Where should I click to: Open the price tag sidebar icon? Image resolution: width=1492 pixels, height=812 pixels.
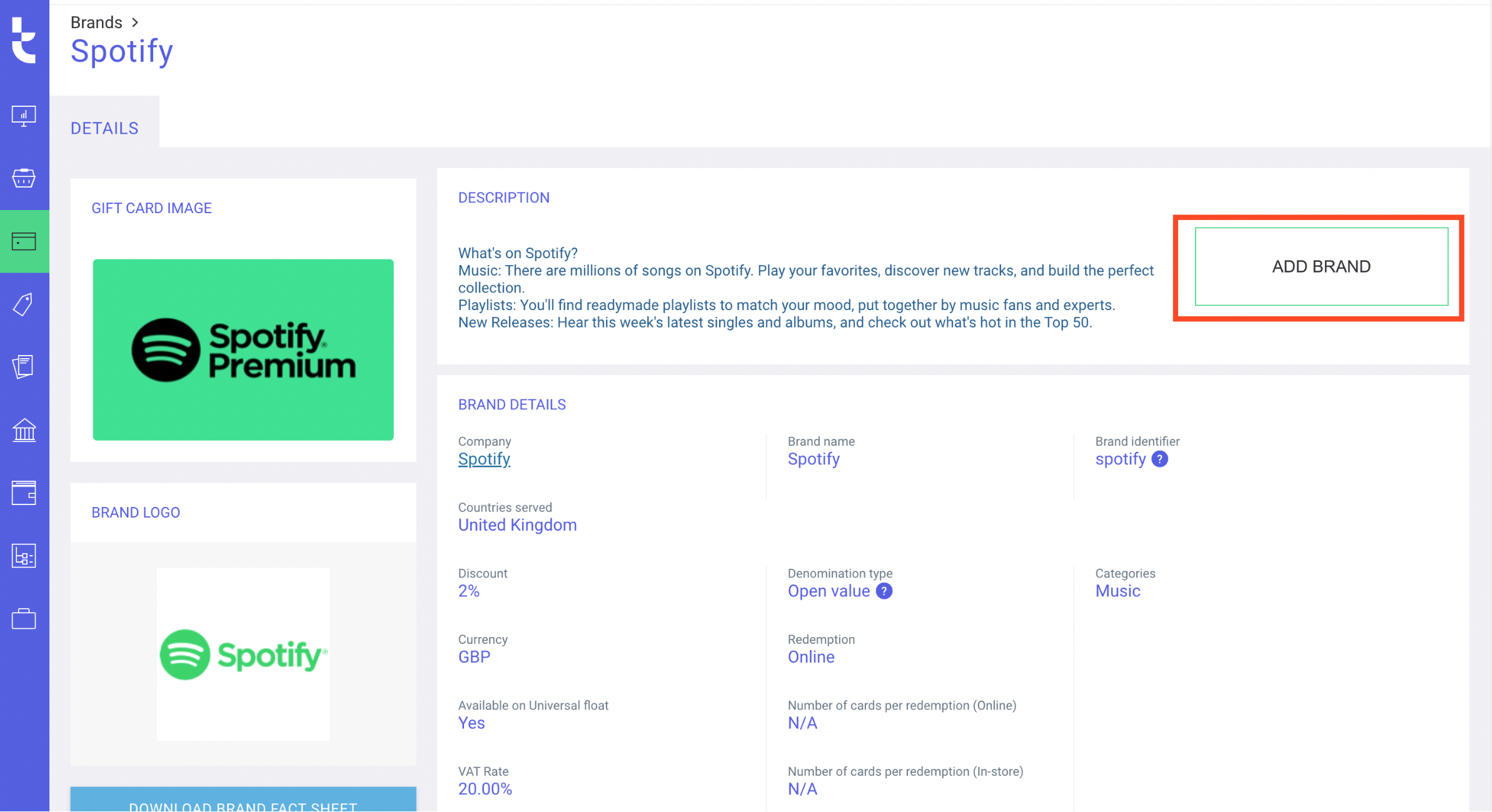pyautogui.click(x=24, y=304)
